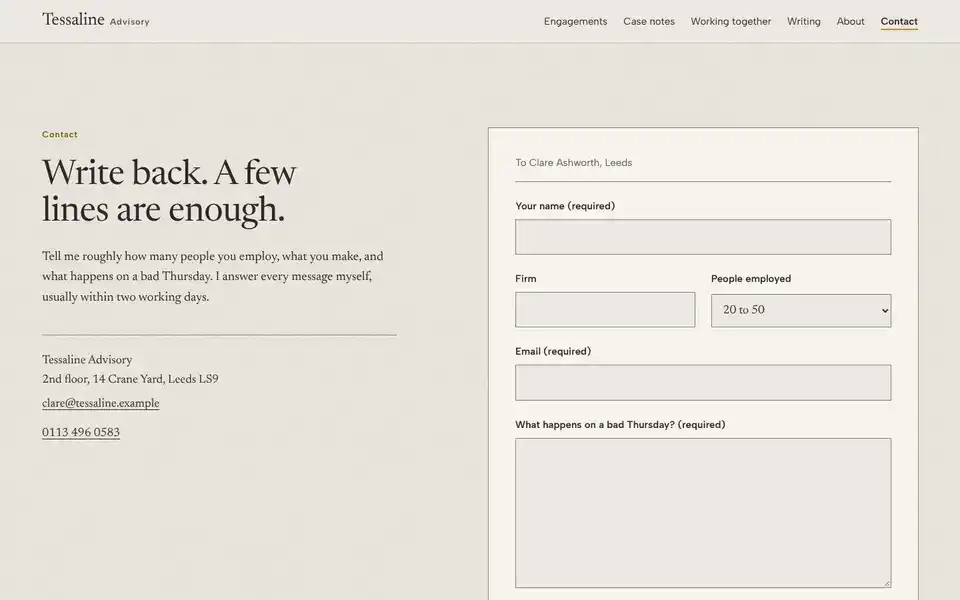Open the About page
960x600 pixels.
pyautogui.click(x=850, y=21)
